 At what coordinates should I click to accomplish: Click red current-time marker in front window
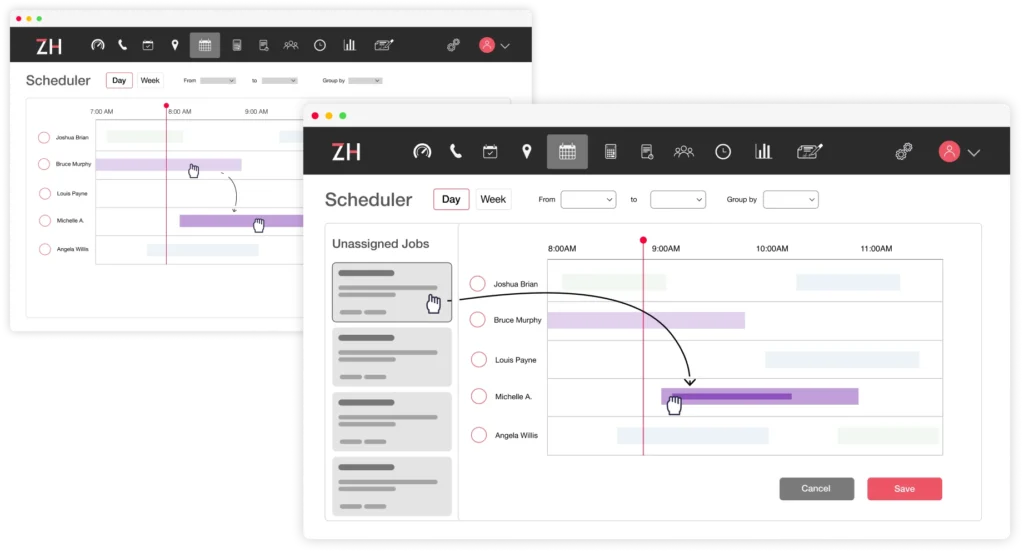tap(643, 240)
